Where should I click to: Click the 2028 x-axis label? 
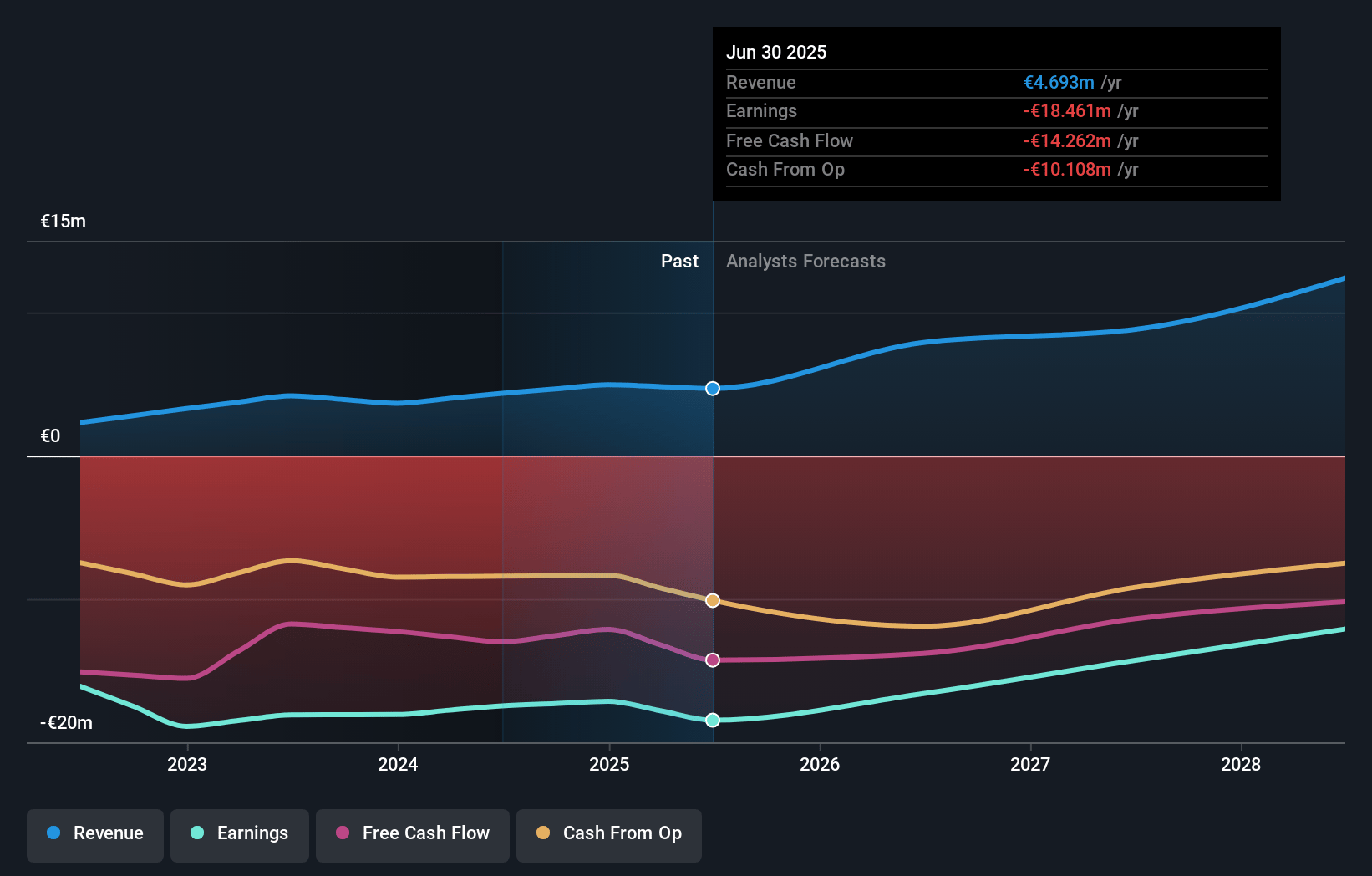[x=1241, y=765]
